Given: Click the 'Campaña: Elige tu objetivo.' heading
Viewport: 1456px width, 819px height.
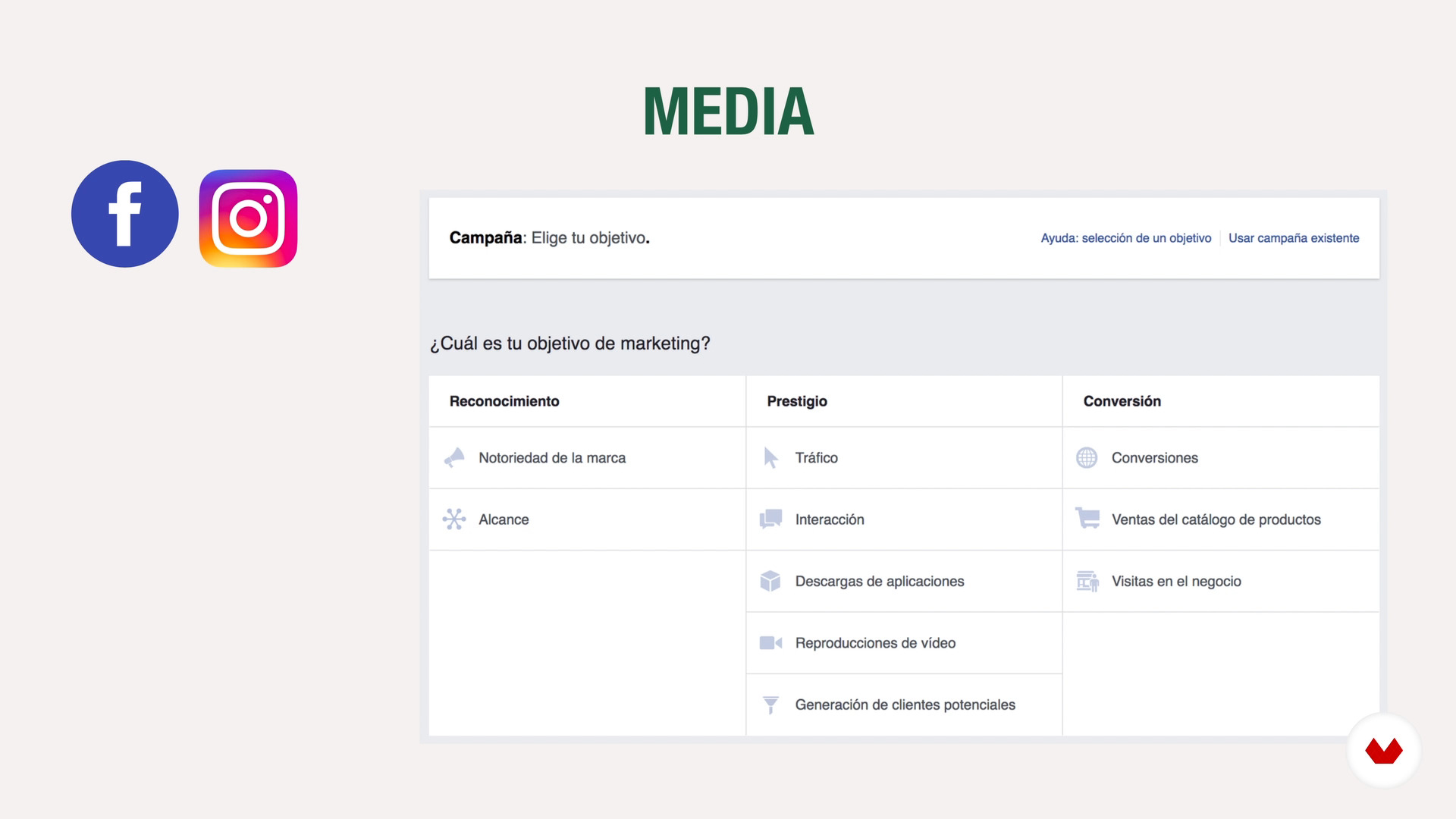Looking at the screenshot, I should click(549, 238).
